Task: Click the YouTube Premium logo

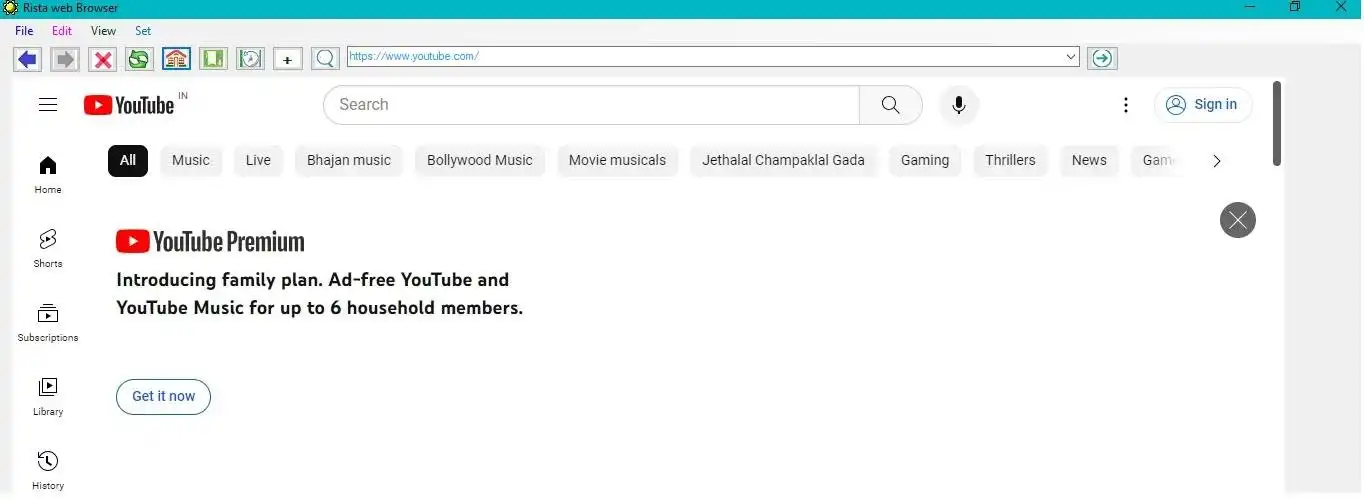Action: pos(210,242)
